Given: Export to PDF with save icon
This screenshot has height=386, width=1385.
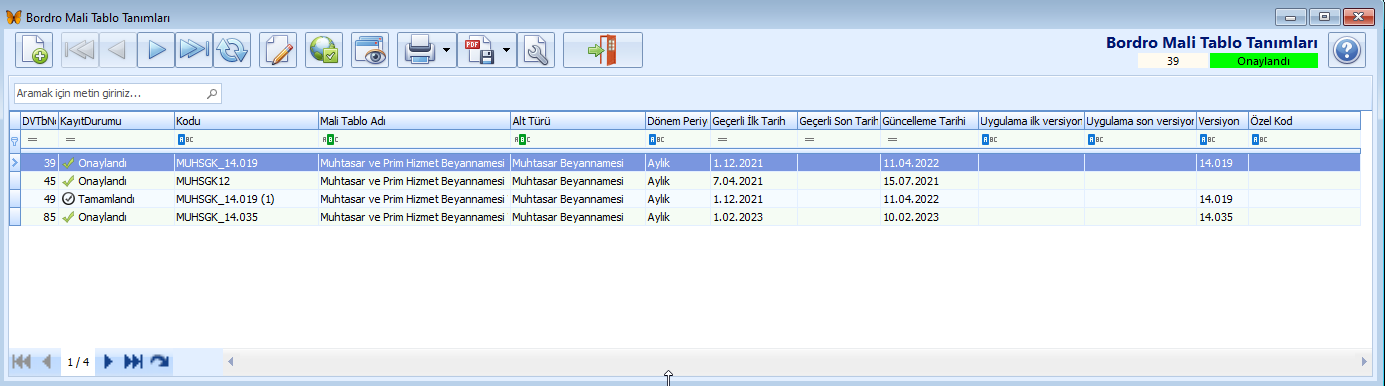Looking at the screenshot, I should pos(479,50).
